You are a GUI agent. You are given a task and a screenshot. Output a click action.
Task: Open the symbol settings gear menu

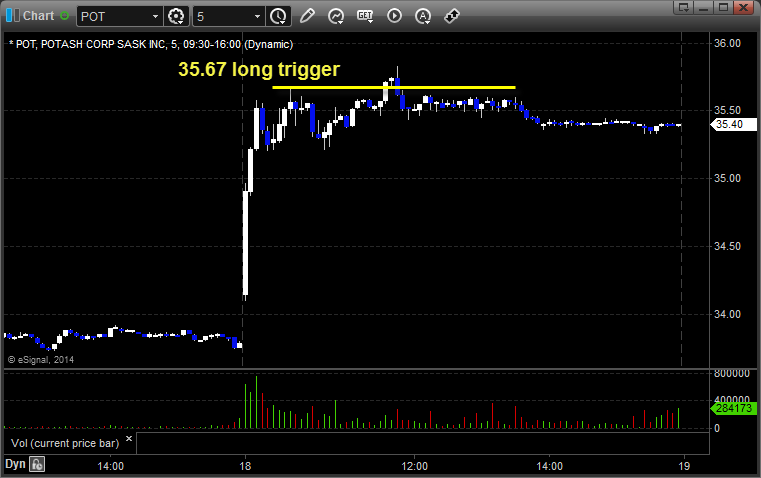[x=176, y=16]
